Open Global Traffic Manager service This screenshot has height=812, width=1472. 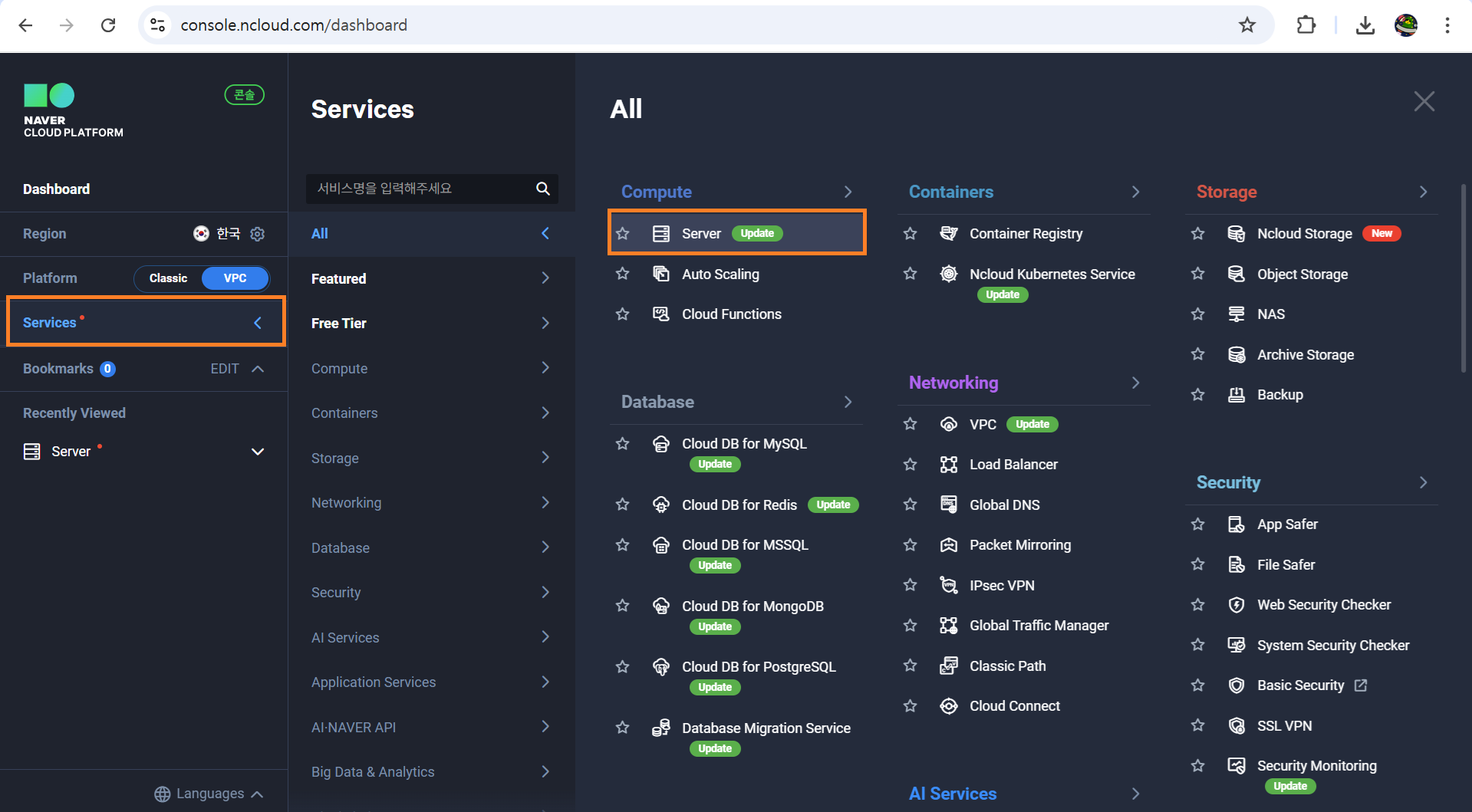(1039, 625)
